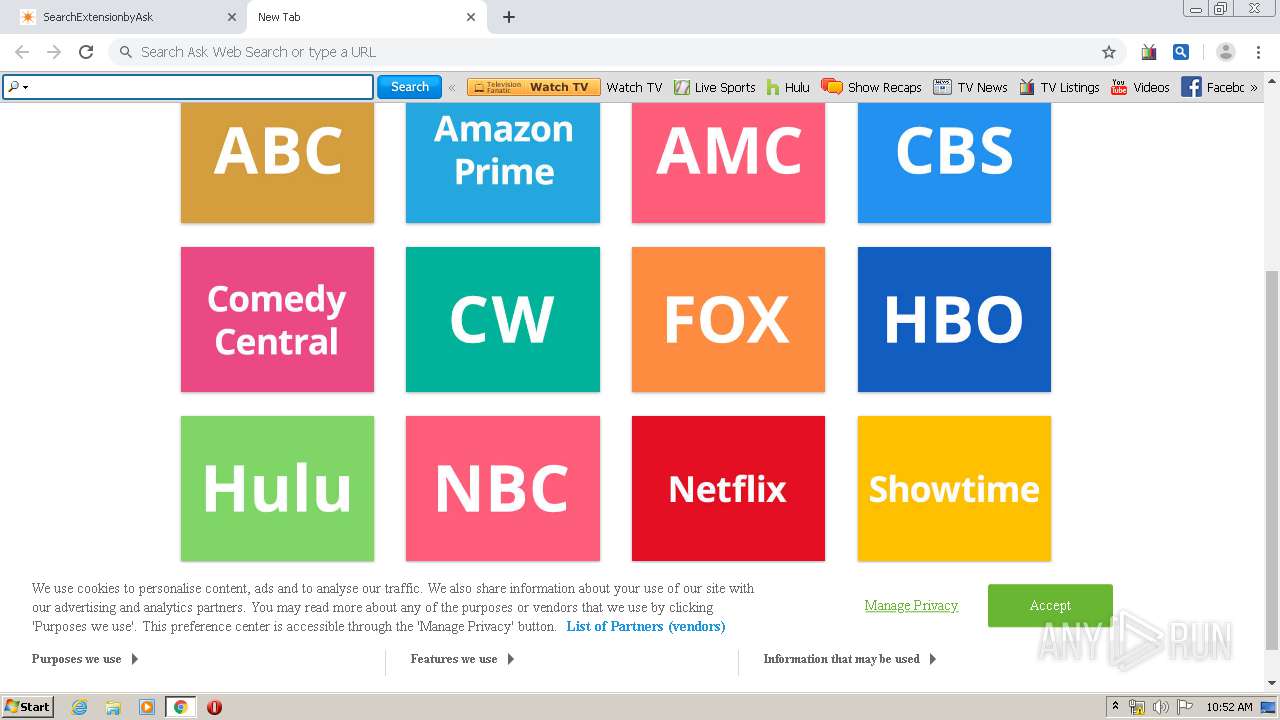This screenshot has width=1280, height=720.
Task: Open the ABC channel tile
Action: point(277,162)
